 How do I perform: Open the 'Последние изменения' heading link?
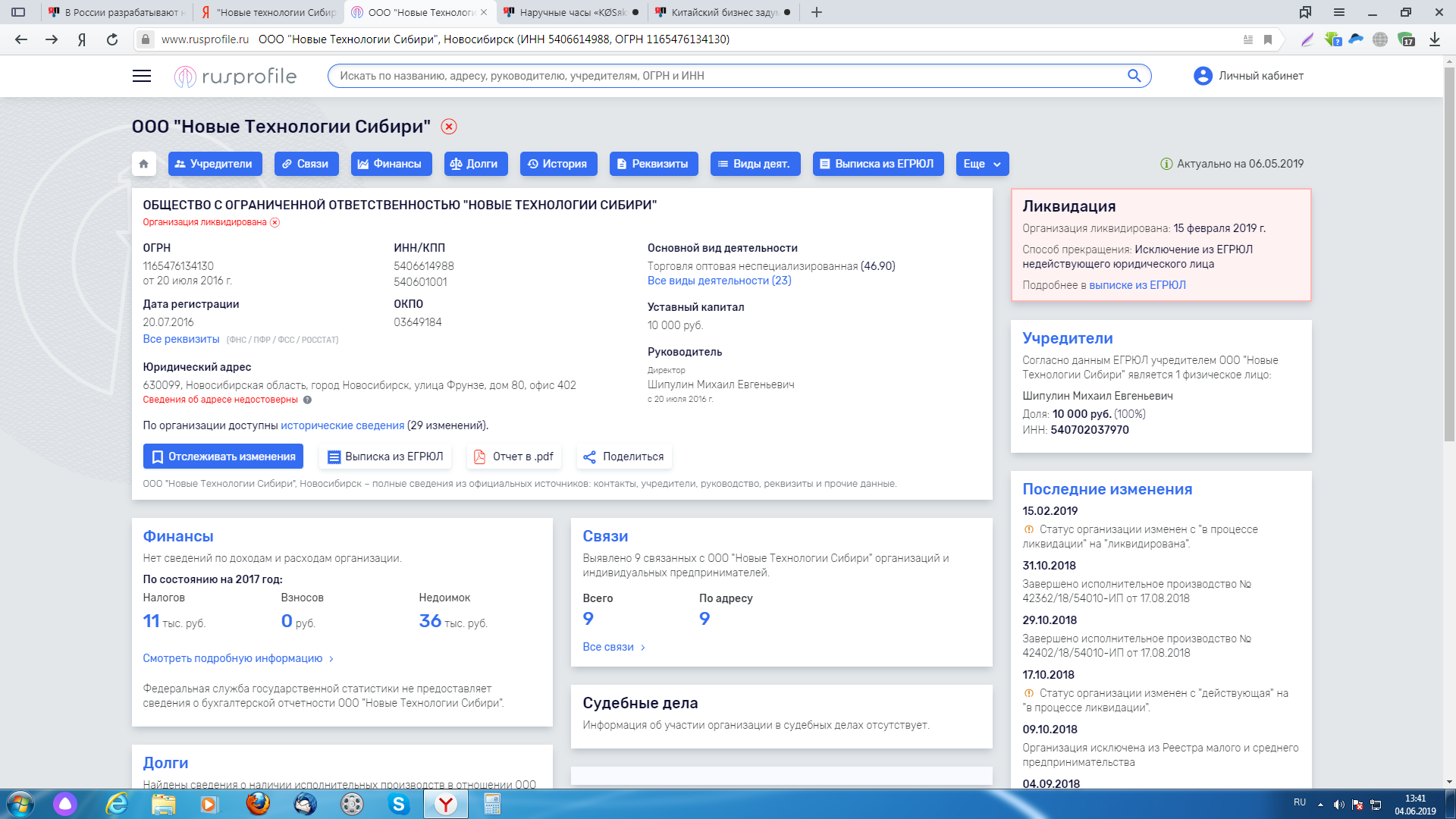[x=1107, y=489]
